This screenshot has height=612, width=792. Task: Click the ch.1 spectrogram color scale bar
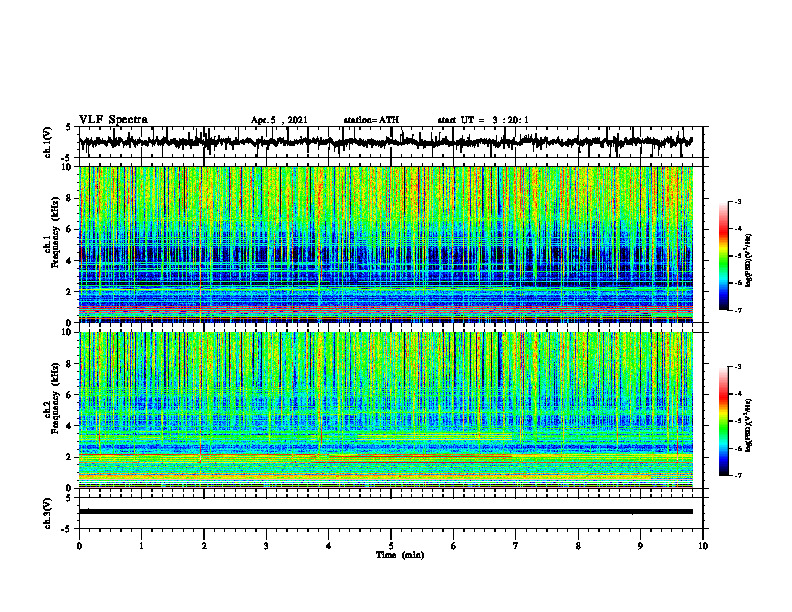click(x=723, y=256)
